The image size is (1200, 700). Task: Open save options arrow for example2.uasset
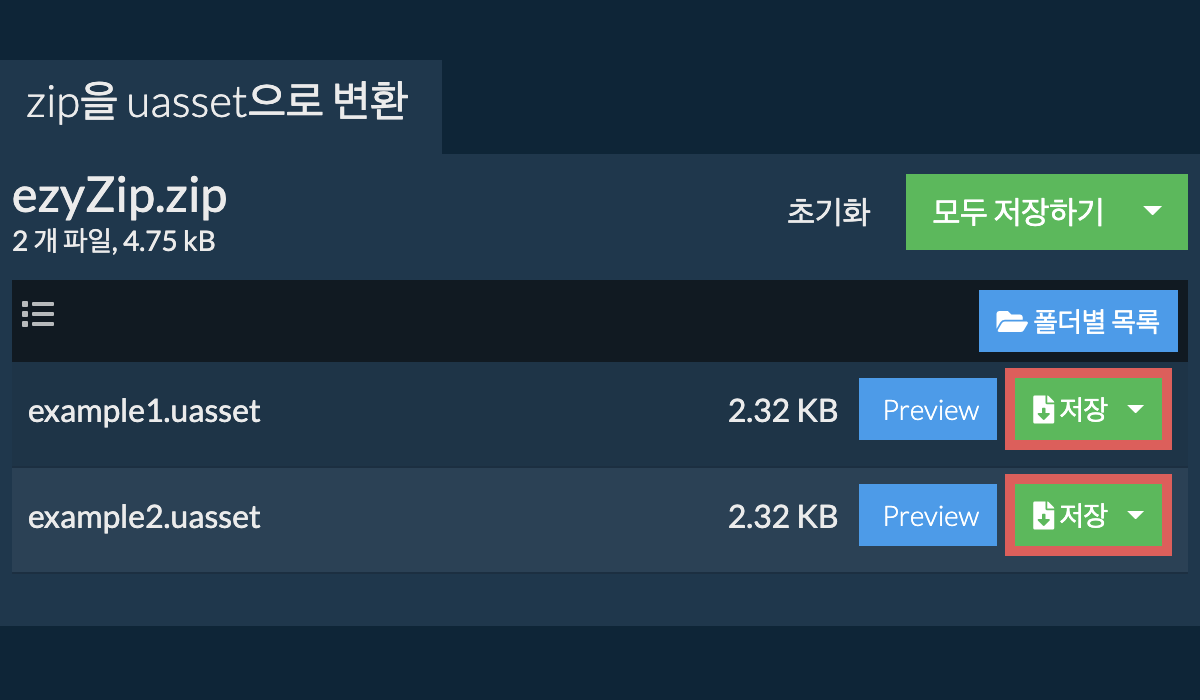[x=1136, y=516]
